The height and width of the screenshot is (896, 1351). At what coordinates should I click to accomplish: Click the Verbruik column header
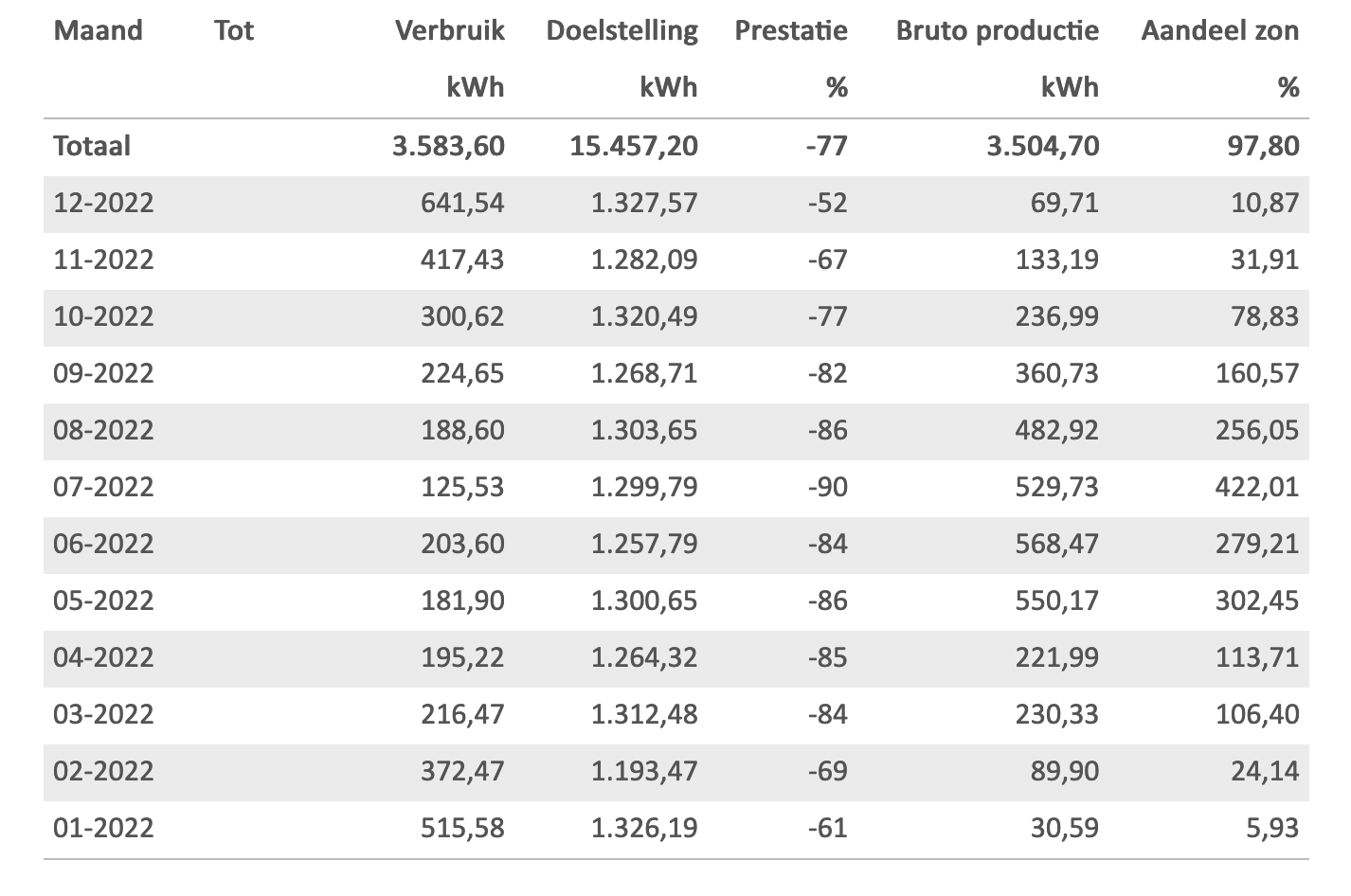(449, 30)
